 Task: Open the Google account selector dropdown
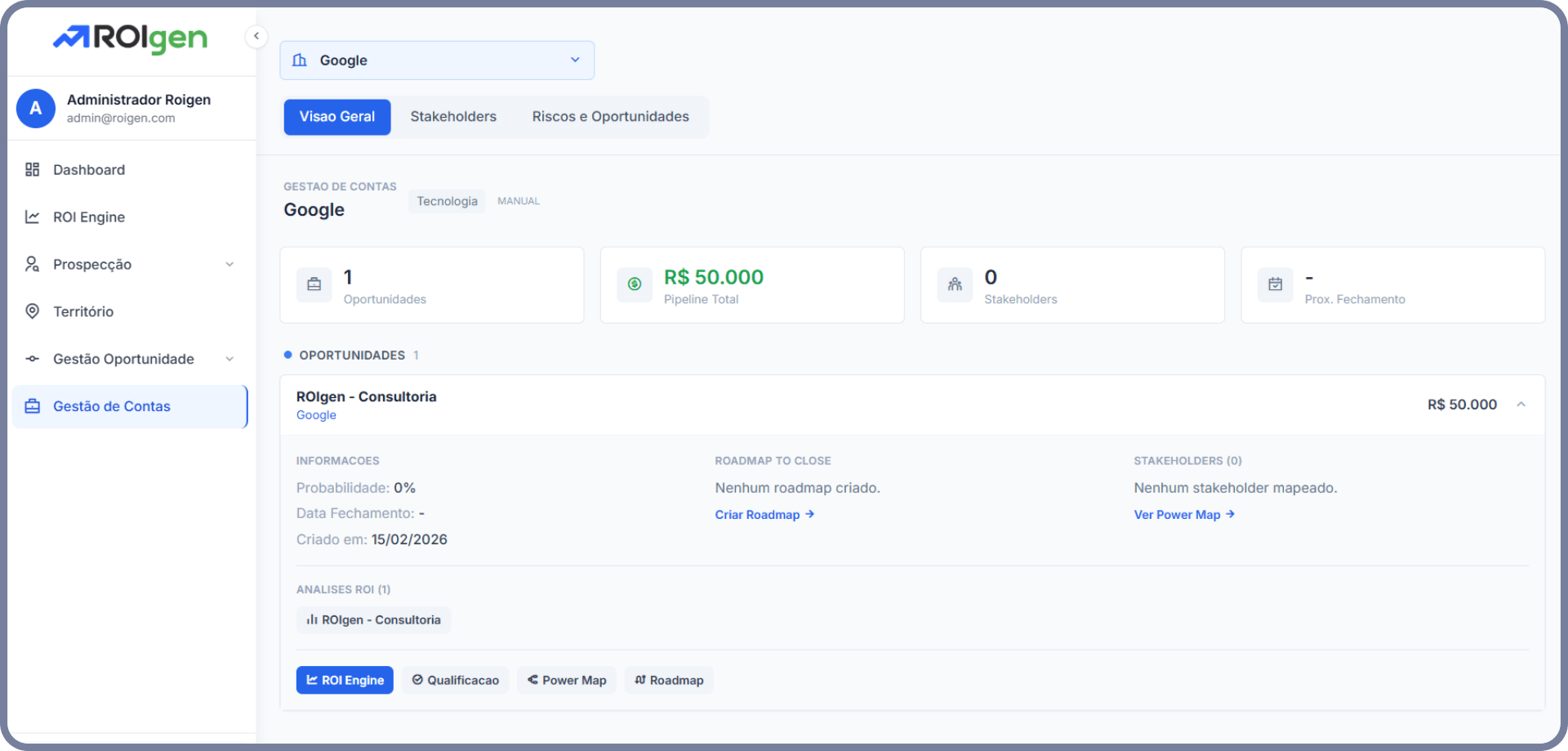pyautogui.click(x=437, y=60)
